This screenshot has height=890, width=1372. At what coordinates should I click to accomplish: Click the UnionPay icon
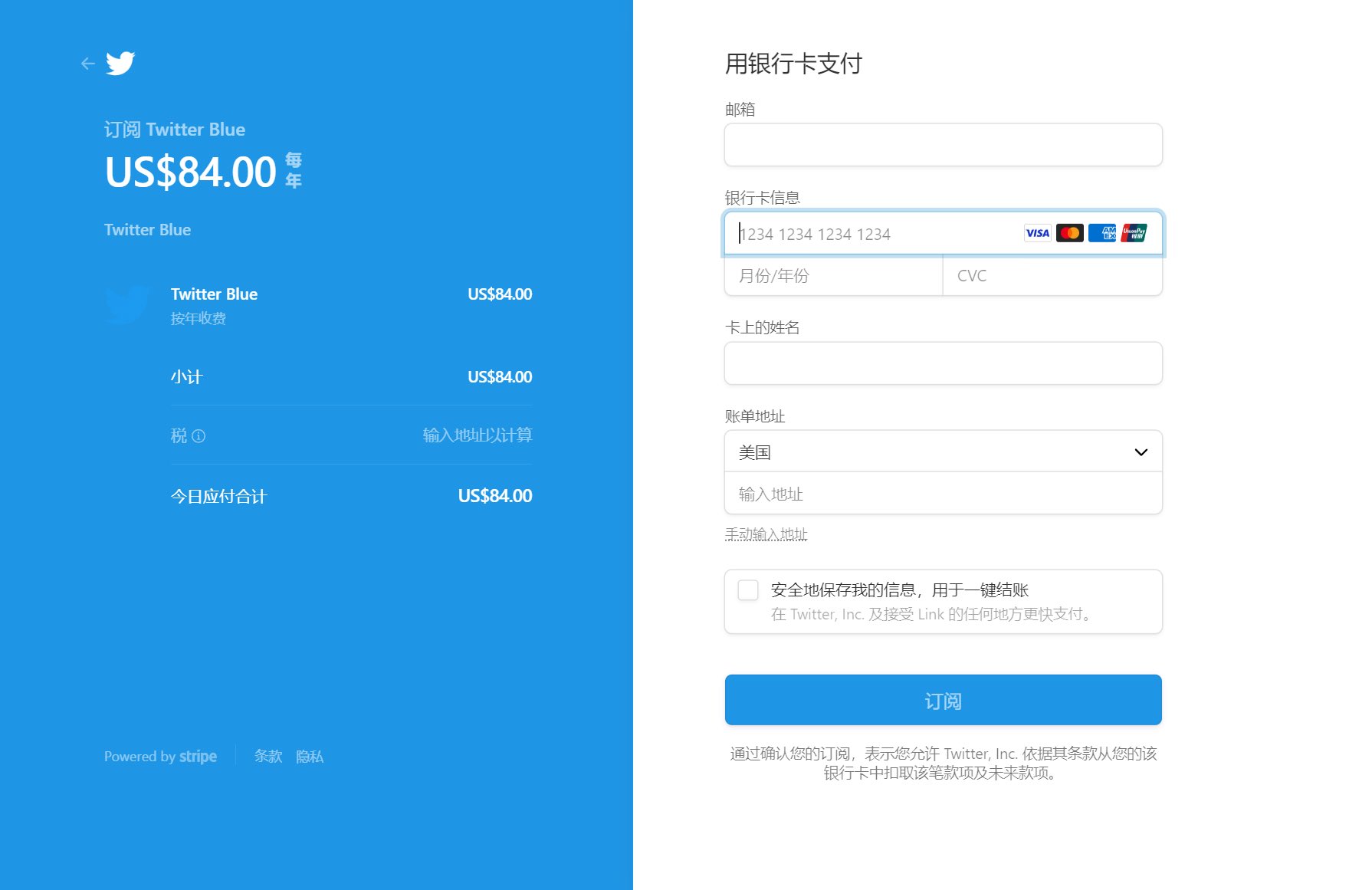tap(1134, 233)
